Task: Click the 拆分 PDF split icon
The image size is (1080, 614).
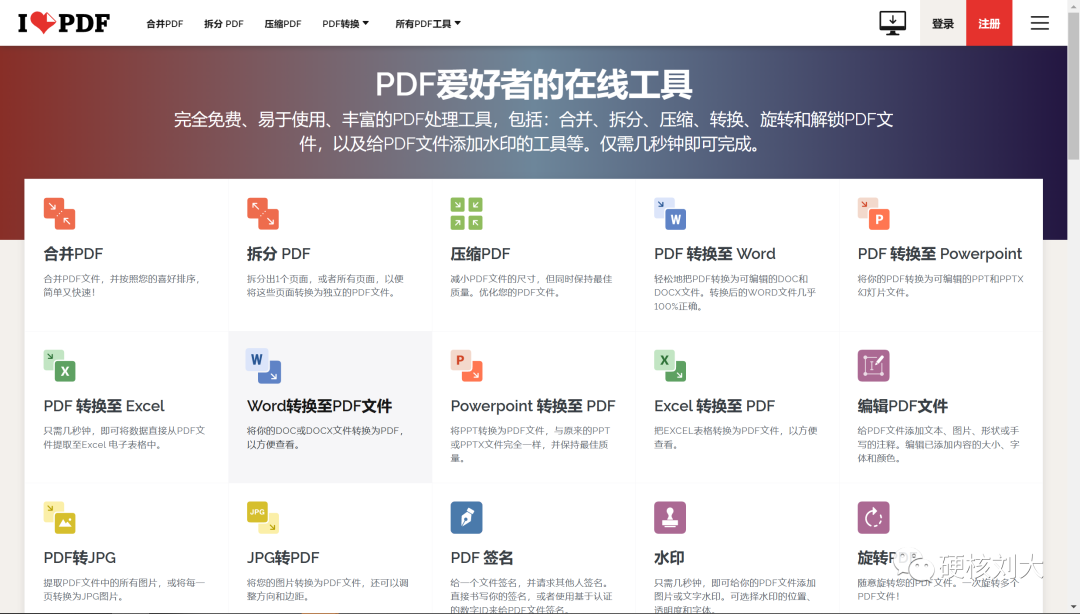Action: pos(262,214)
